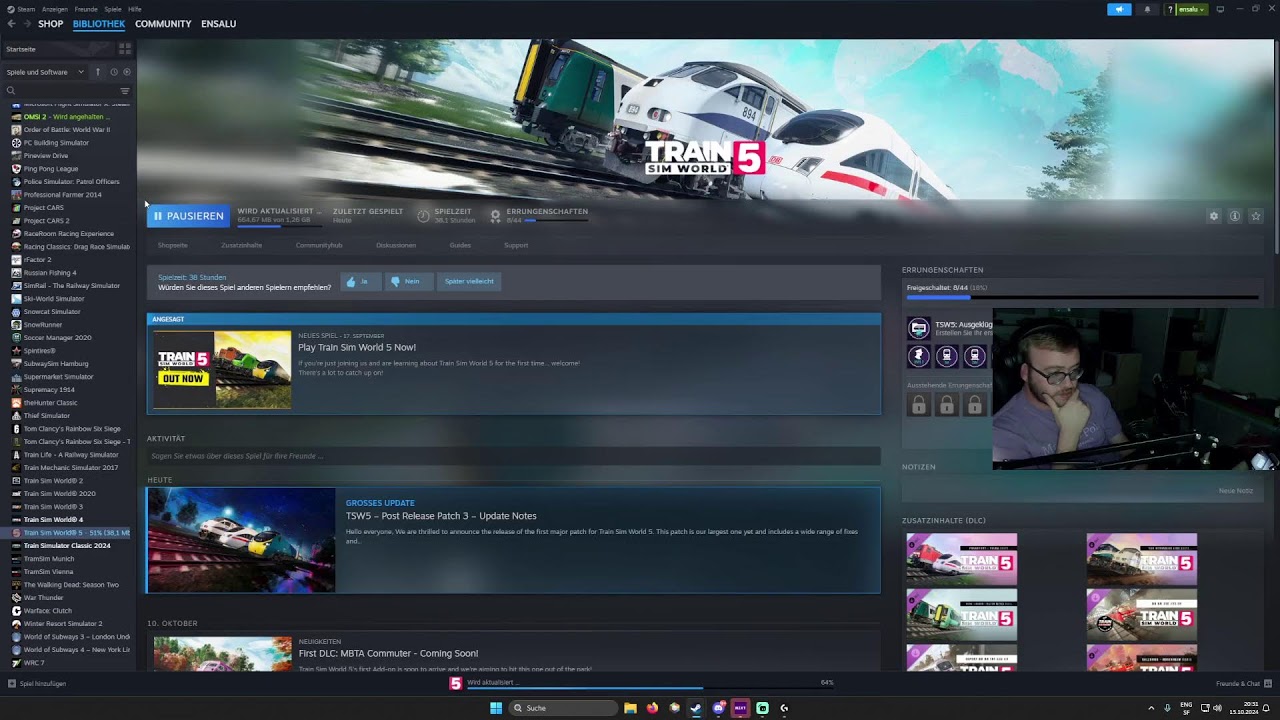
Task: Go to BIBLIOTHEK tab
Action: coord(99,24)
